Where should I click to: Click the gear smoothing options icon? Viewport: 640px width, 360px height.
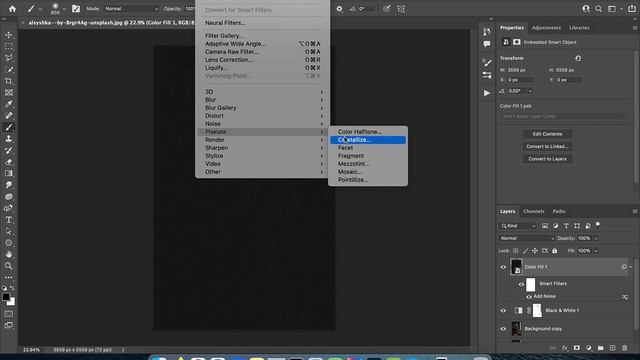tap(339, 9)
